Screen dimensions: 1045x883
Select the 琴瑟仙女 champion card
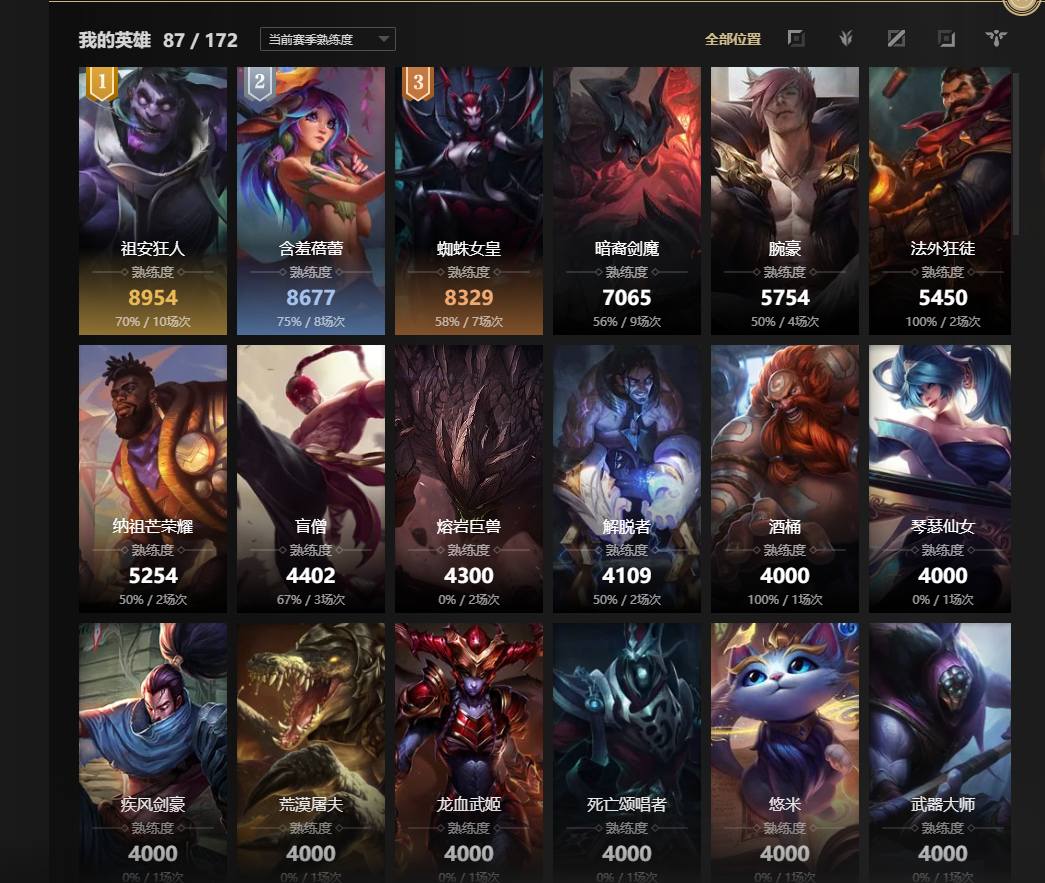(x=940, y=478)
